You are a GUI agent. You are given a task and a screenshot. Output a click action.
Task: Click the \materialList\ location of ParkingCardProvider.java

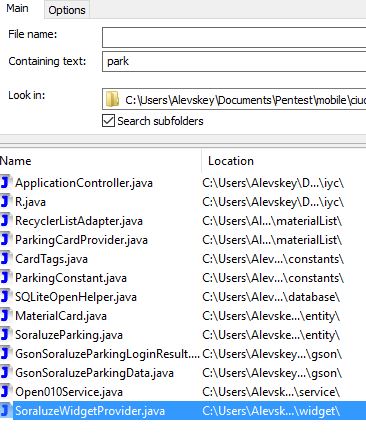[272, 240]
